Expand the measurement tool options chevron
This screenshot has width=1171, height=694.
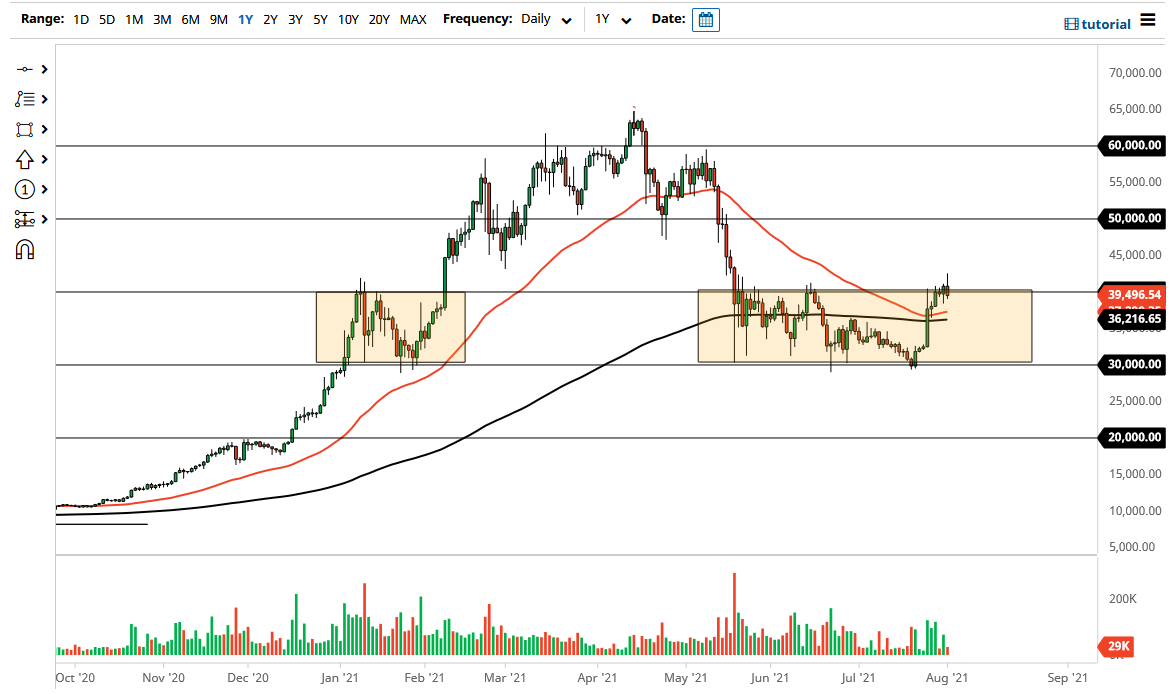[x=45, y=220]
